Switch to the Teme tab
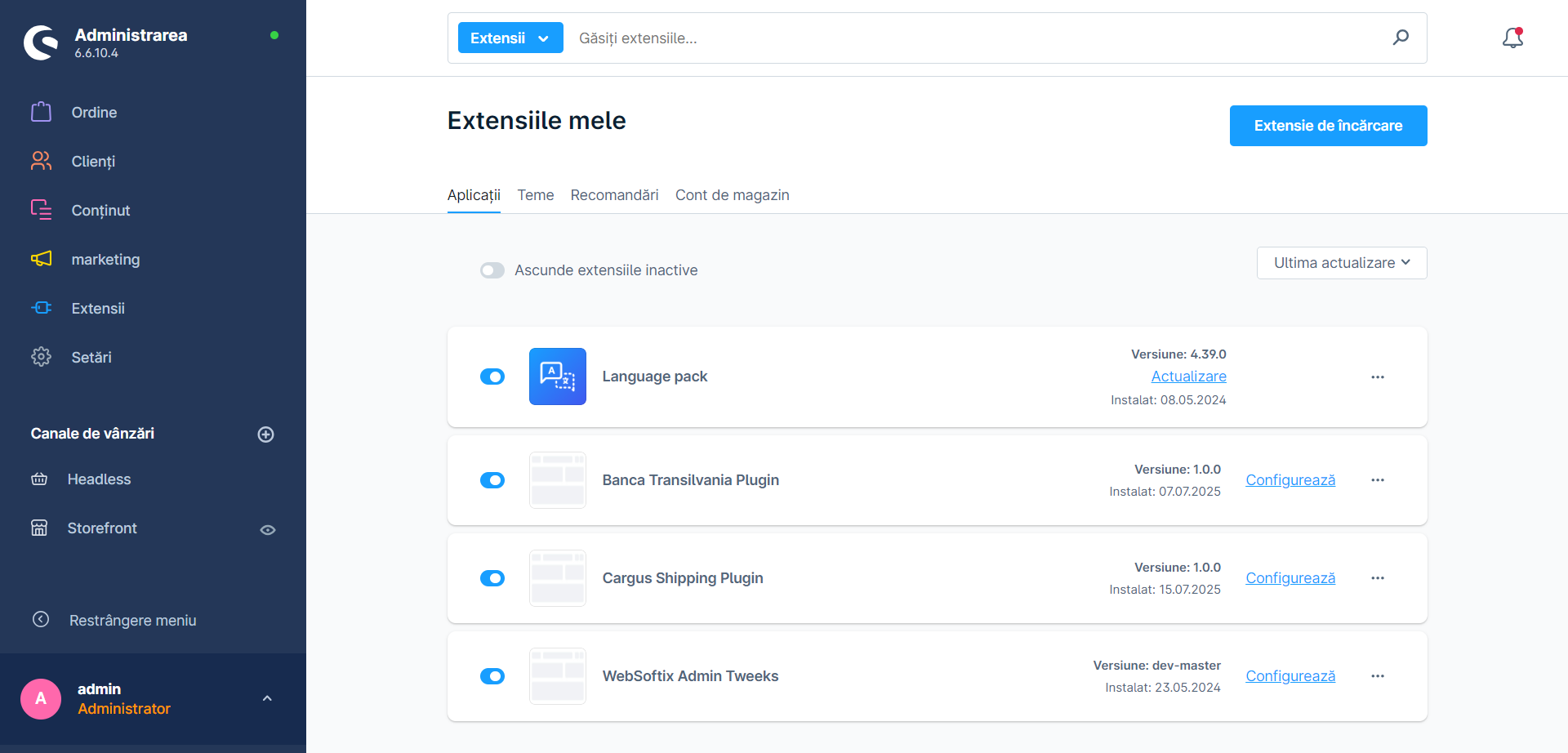This screenshot has height=753, width=1568. pyautogui.click(x=535, y=195)
